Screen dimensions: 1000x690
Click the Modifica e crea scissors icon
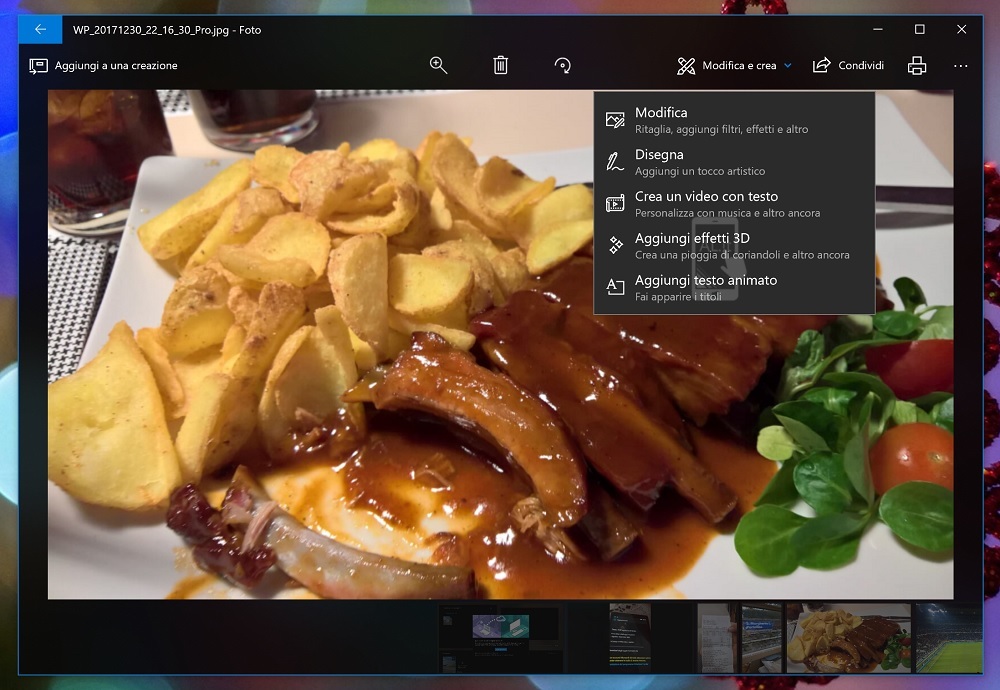[686, 66]
